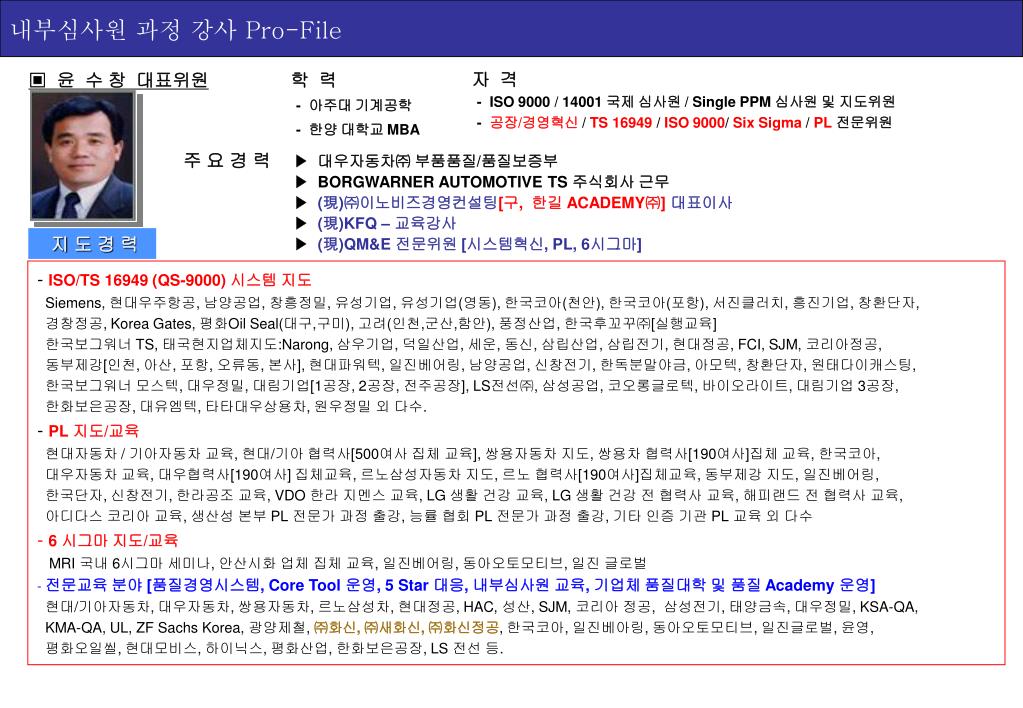This screenshot has height=708, width=1023.
Task: Click the text 대우자동차㈜ 부품품질/품질보증부
Action: [x=437, y=161]
